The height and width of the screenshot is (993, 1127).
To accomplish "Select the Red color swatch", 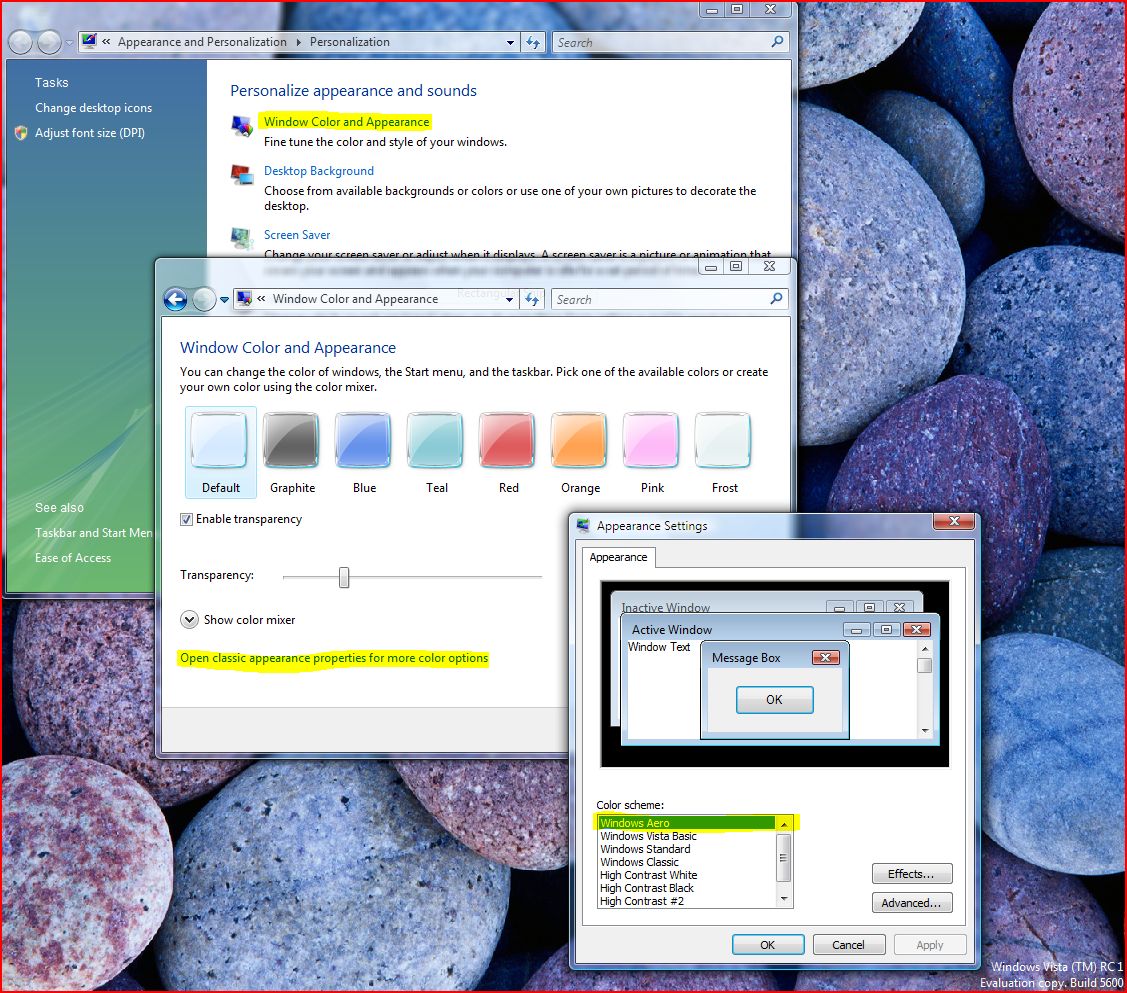I will coord(507,453).
